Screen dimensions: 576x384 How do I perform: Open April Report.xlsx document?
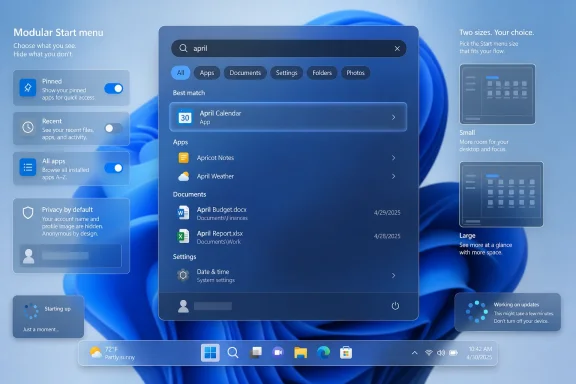288,237
